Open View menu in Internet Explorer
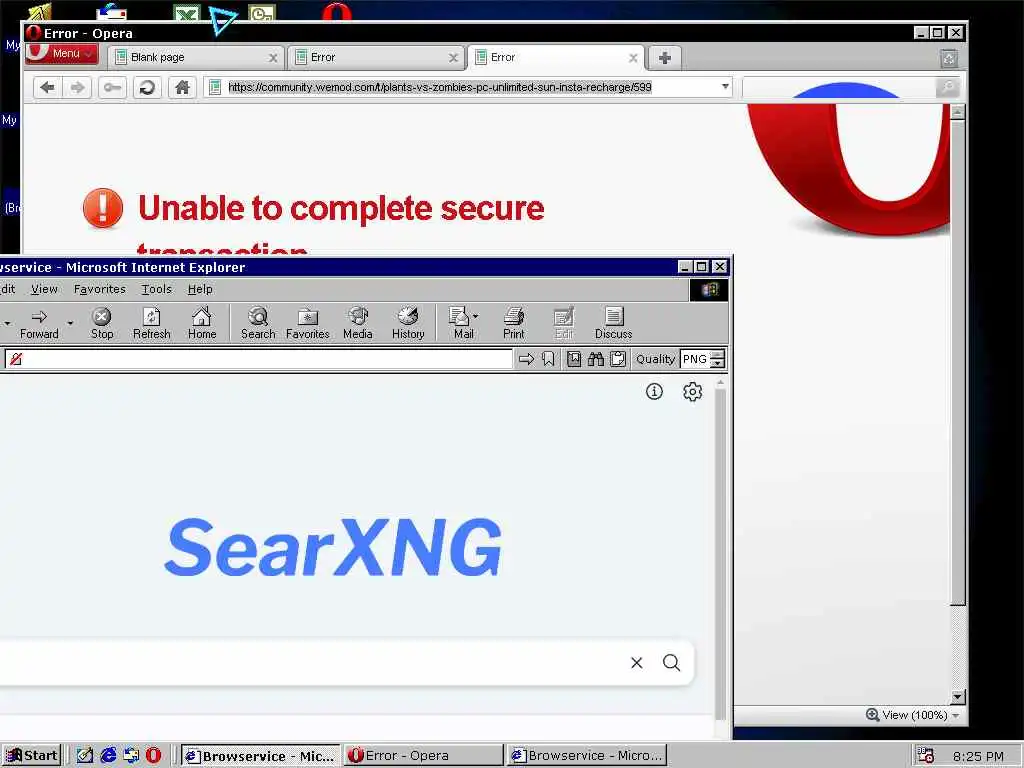 pyautogui.click(x=44, y=289)
